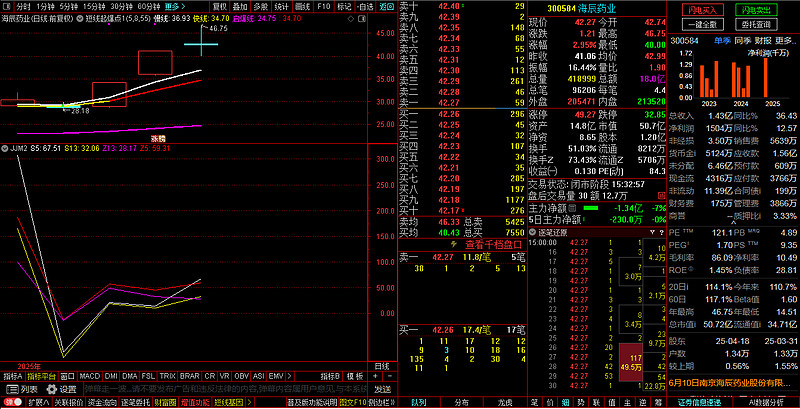800x409 pixels.
Task: Toggle 扩展∧ panel expander
Action: click(38, 403)
